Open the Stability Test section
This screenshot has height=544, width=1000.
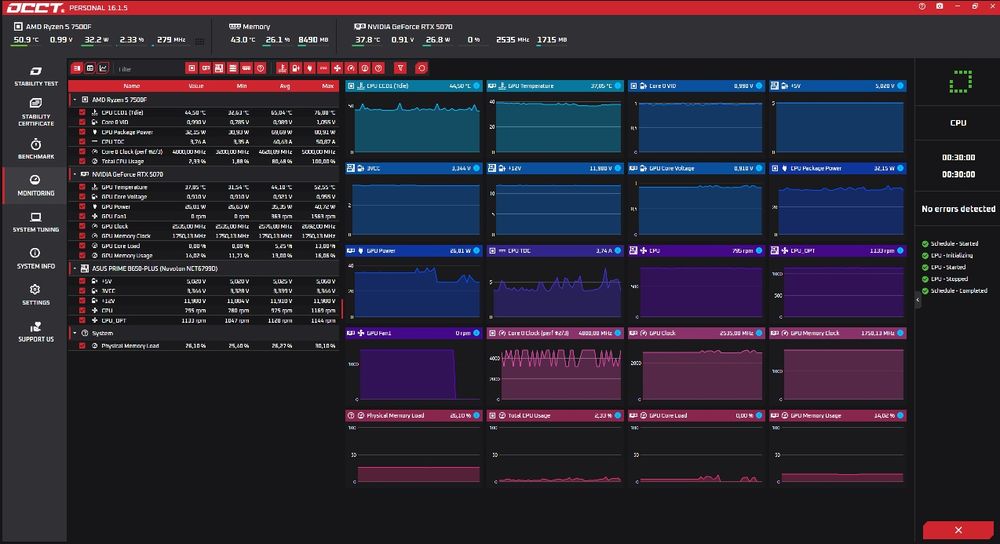[x=36, y=76]
